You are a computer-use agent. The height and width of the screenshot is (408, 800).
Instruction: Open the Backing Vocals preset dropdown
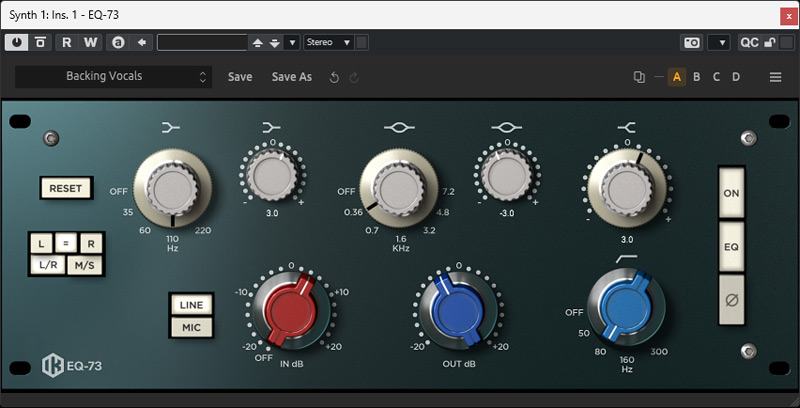point(112,77)
